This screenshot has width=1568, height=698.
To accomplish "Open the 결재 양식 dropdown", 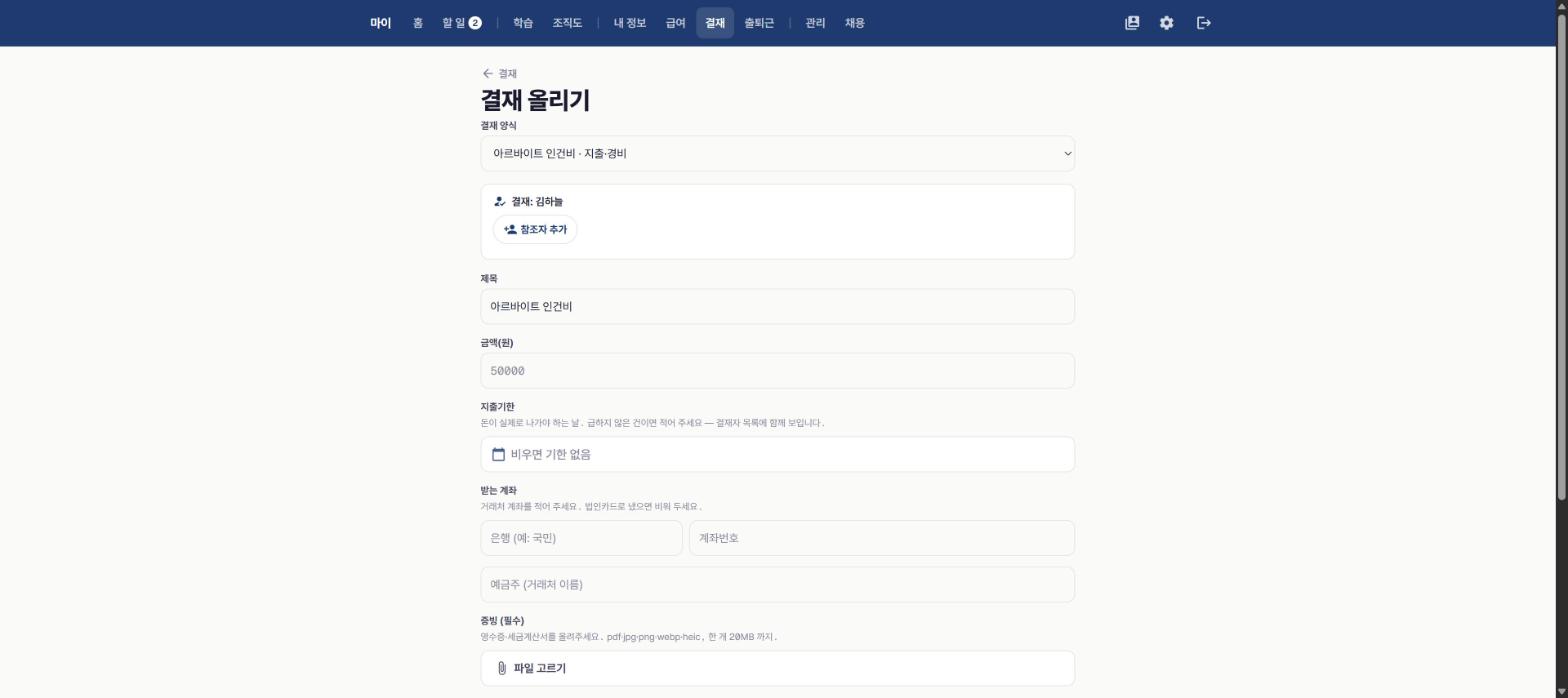I will click(777, 154).
